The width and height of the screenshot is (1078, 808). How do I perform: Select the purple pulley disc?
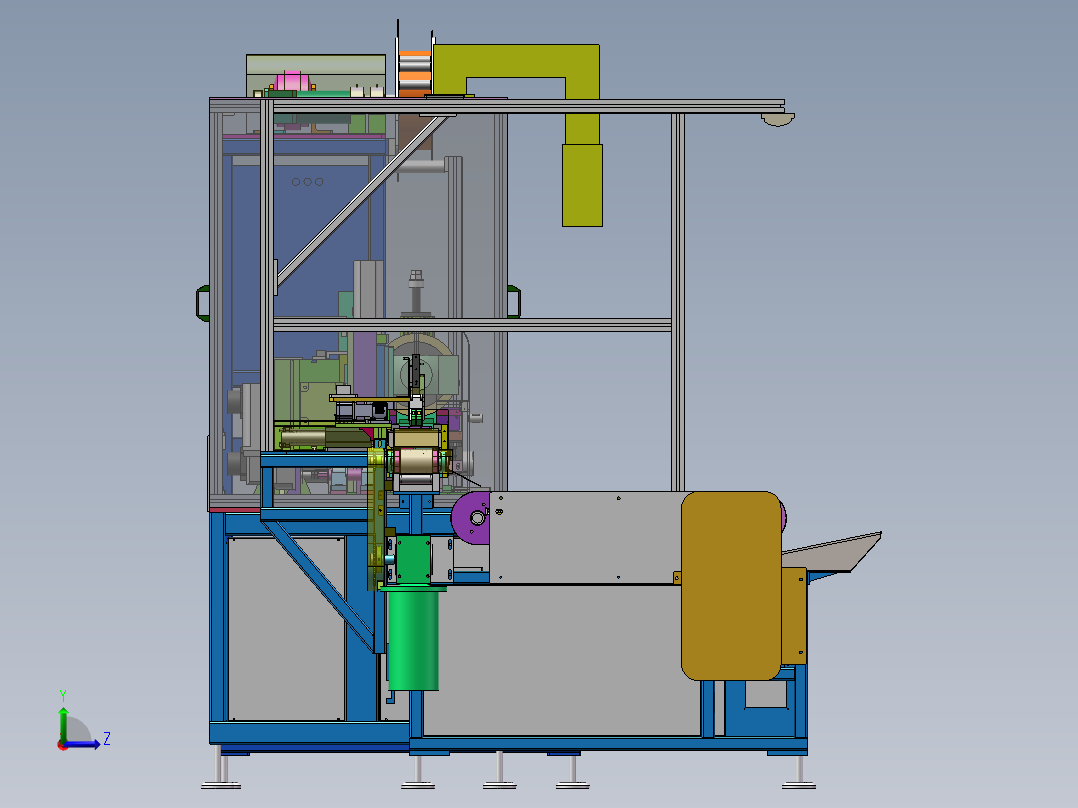click(x=471, y=517)
